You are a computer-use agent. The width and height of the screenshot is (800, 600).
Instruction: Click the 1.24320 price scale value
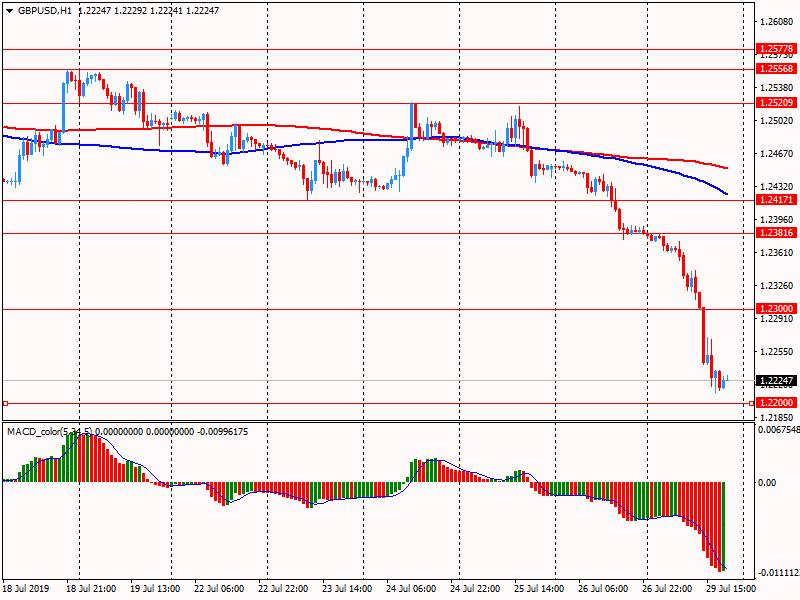777,187
